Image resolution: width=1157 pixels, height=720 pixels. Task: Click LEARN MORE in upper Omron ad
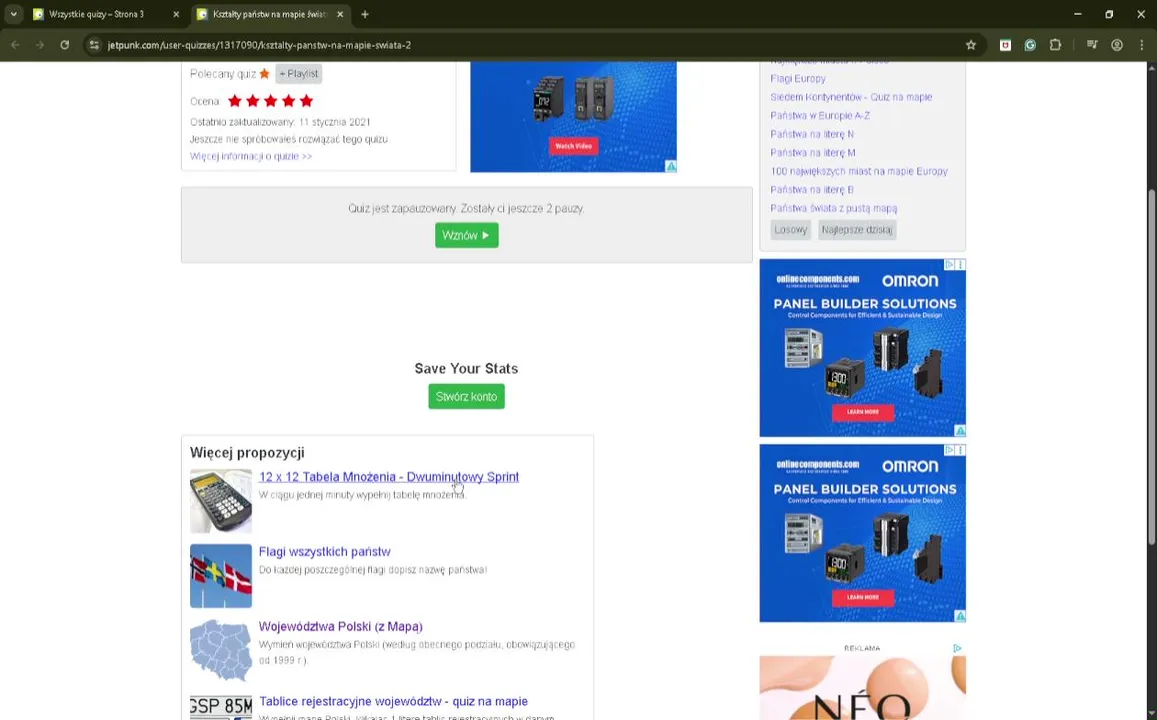(x=863, y=412)
